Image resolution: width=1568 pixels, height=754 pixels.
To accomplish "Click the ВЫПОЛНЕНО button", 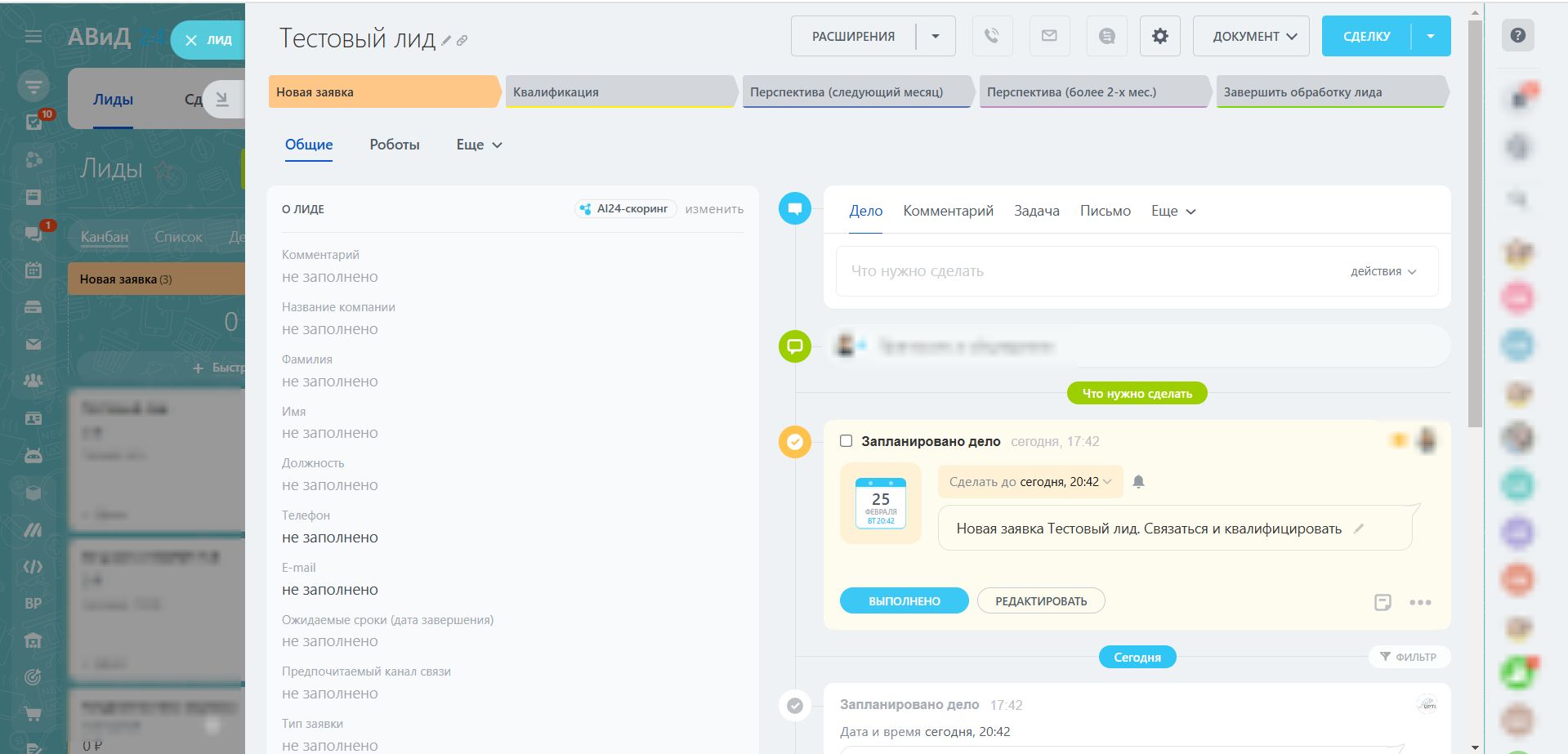I will (x=905, y=601).
